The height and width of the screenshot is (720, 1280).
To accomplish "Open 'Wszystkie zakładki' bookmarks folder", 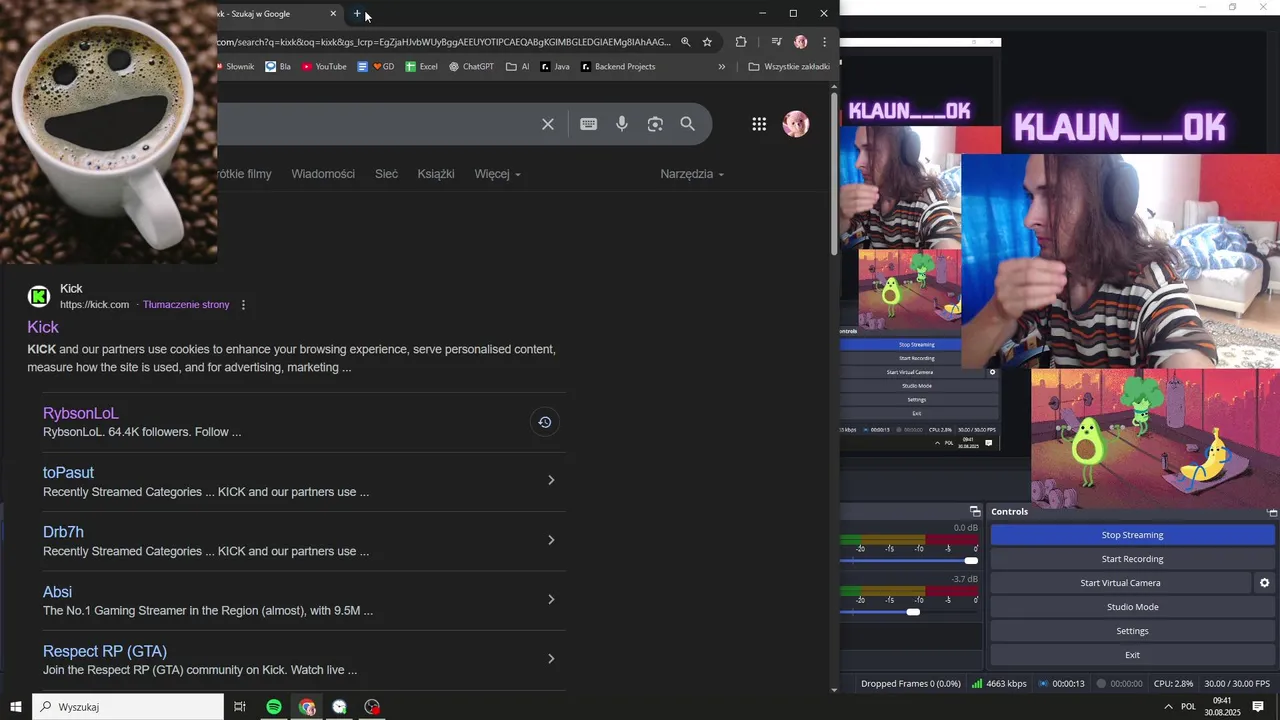I will 789,67.
